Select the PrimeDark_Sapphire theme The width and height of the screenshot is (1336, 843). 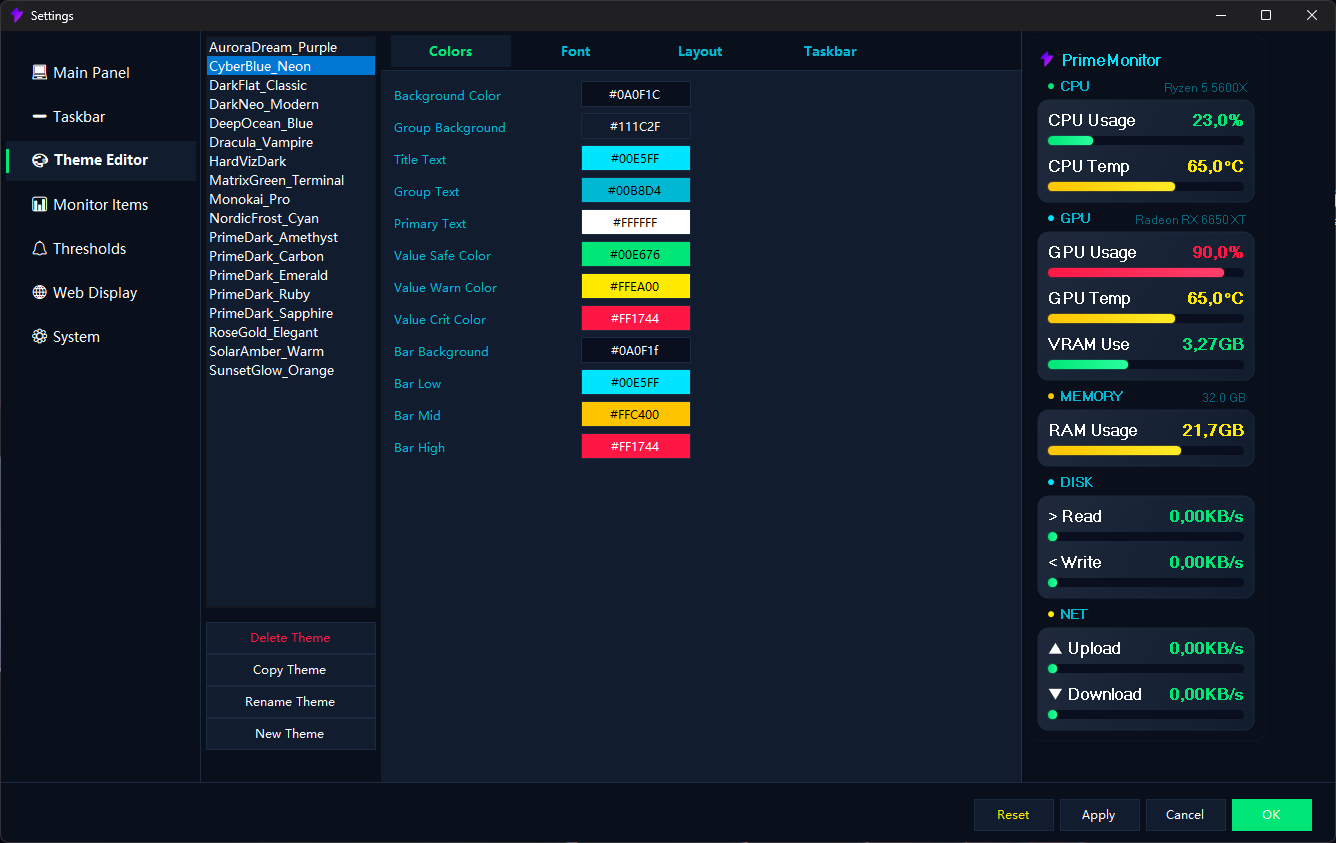click(290, 313)
